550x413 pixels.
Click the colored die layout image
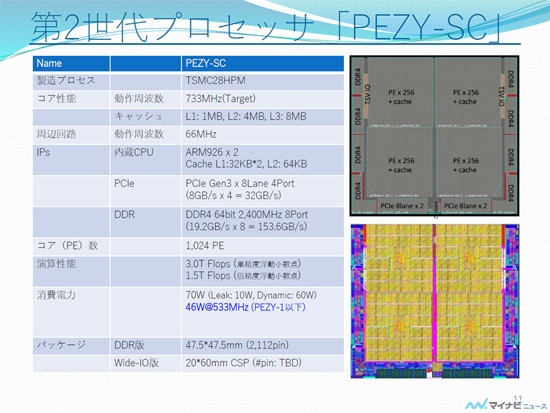(435, 301)
